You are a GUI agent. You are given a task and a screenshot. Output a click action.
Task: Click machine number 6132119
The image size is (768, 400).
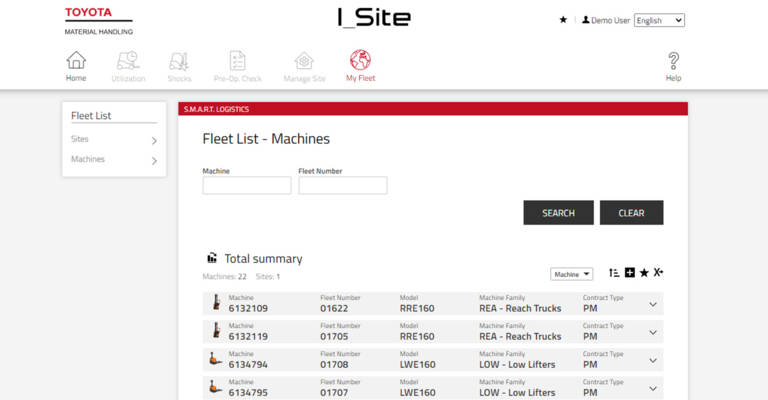(x=248, y=336)
